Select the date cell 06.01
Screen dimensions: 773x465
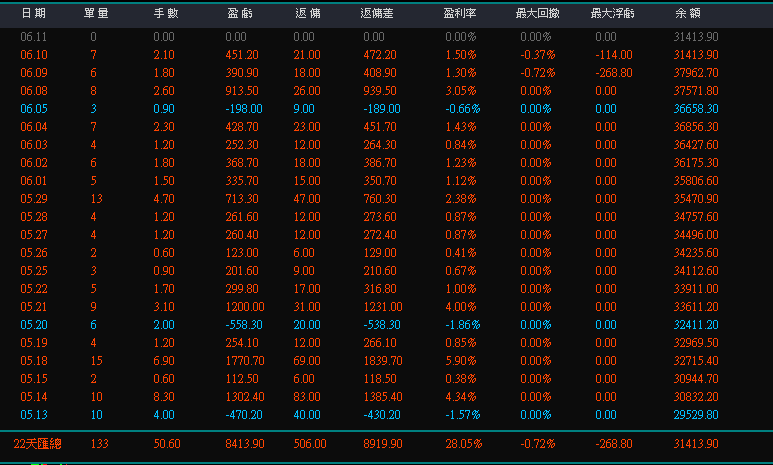(x=34, y=181)
